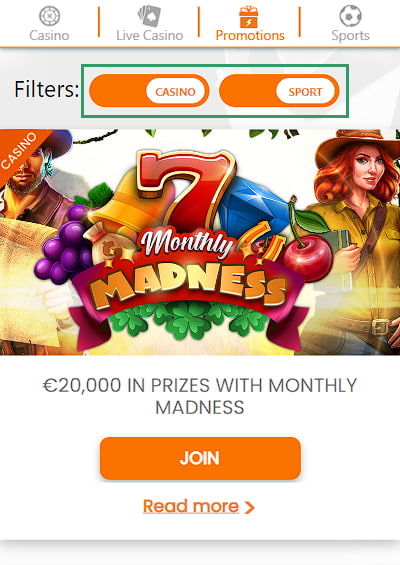This screenshot has width=400, height=565.
Task: Switch to the Casino tab label
Action: pos(49,36)
